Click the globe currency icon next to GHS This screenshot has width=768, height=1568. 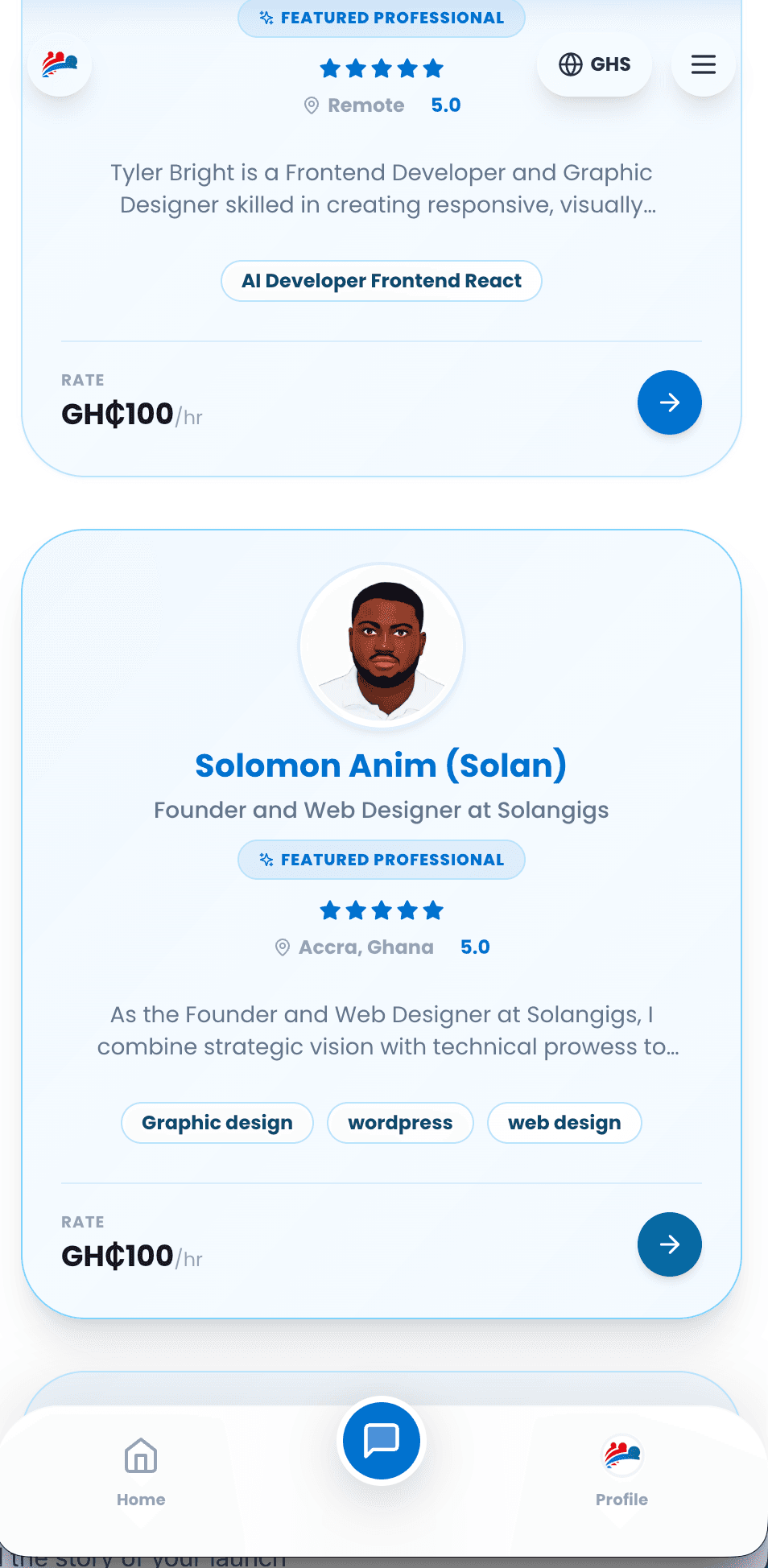571,64
